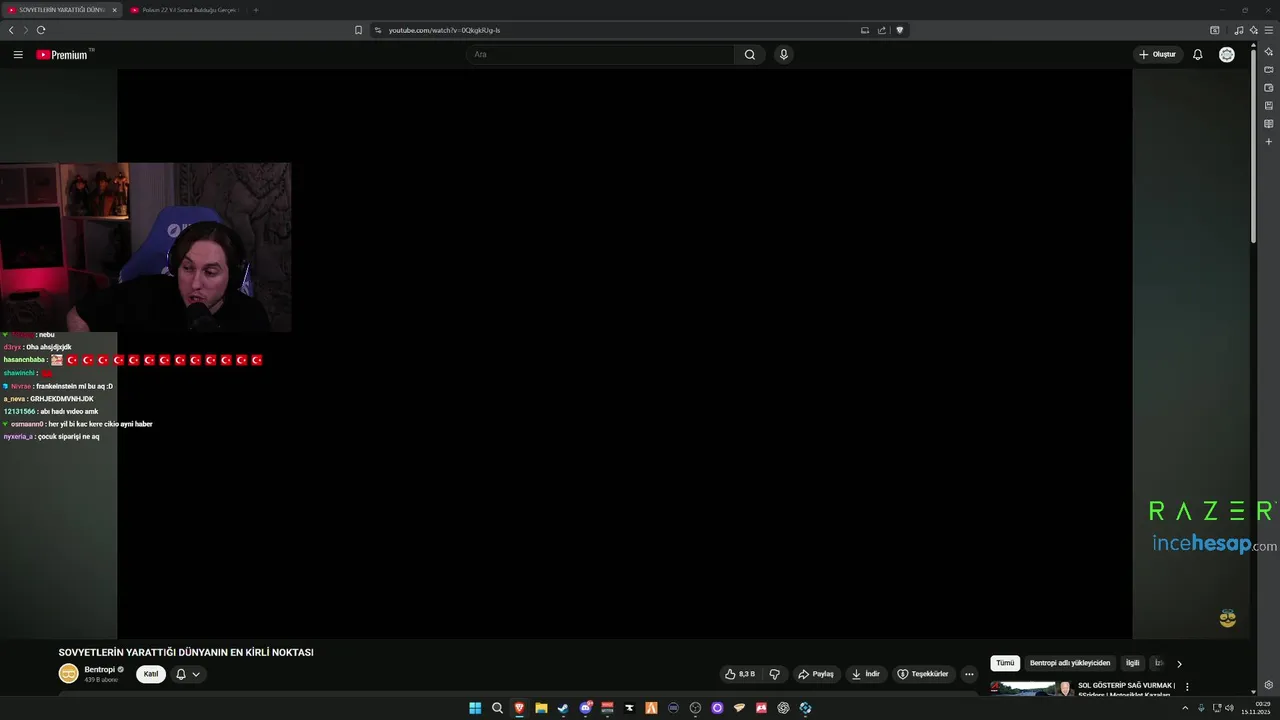Screen dimensions: 1280x720
Task: Open Windows Start menu
Action: (x=475, y=708)
